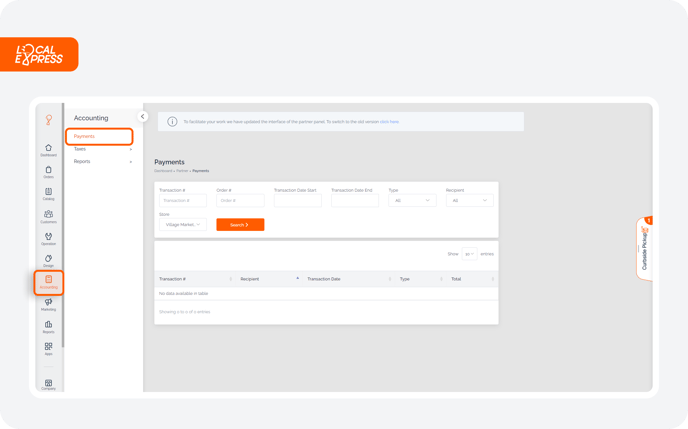Open the Recipient filter dropdown

(469, 200)
